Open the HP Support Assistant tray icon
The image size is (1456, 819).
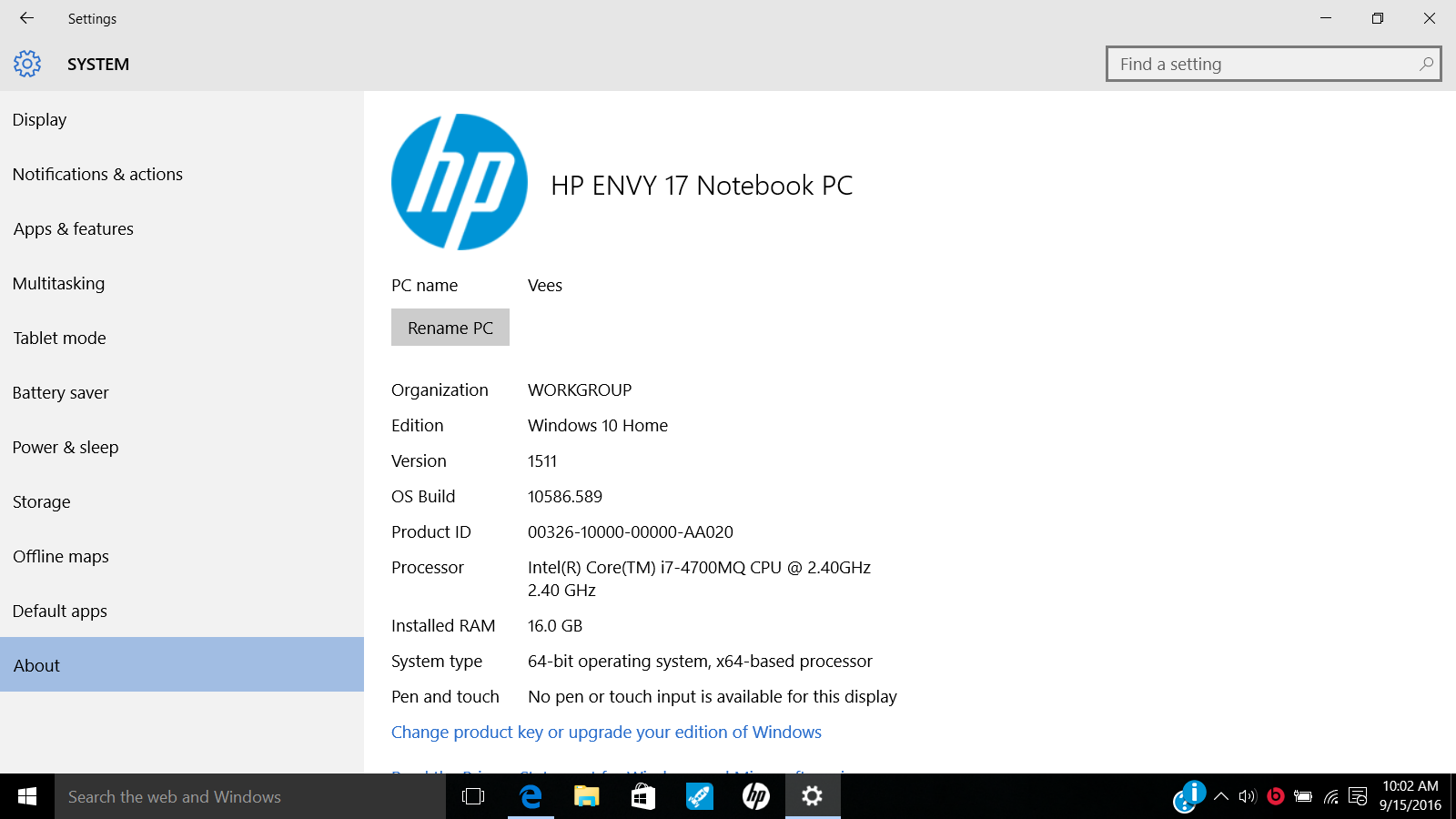pos(1188,796)
